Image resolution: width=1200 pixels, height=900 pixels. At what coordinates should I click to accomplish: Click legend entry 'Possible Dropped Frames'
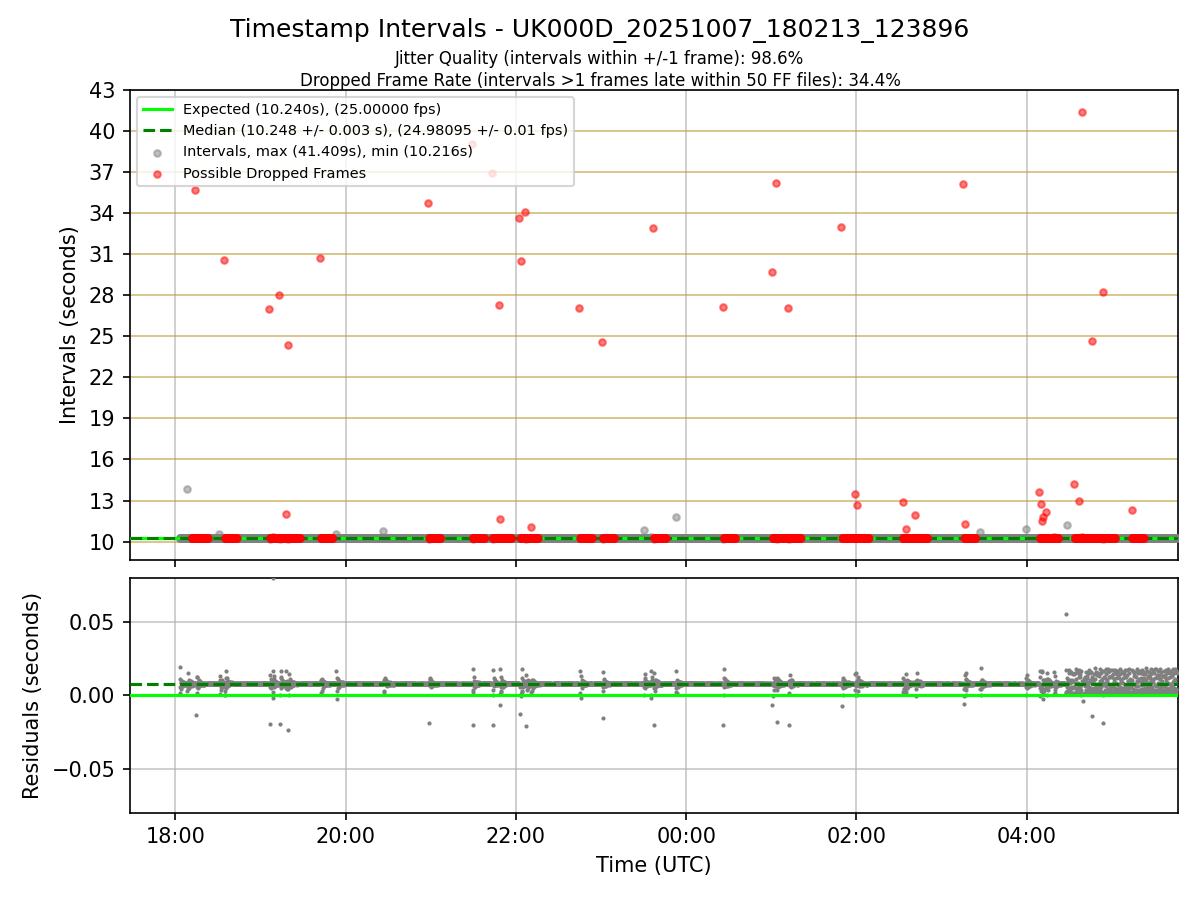click(274, 173)
